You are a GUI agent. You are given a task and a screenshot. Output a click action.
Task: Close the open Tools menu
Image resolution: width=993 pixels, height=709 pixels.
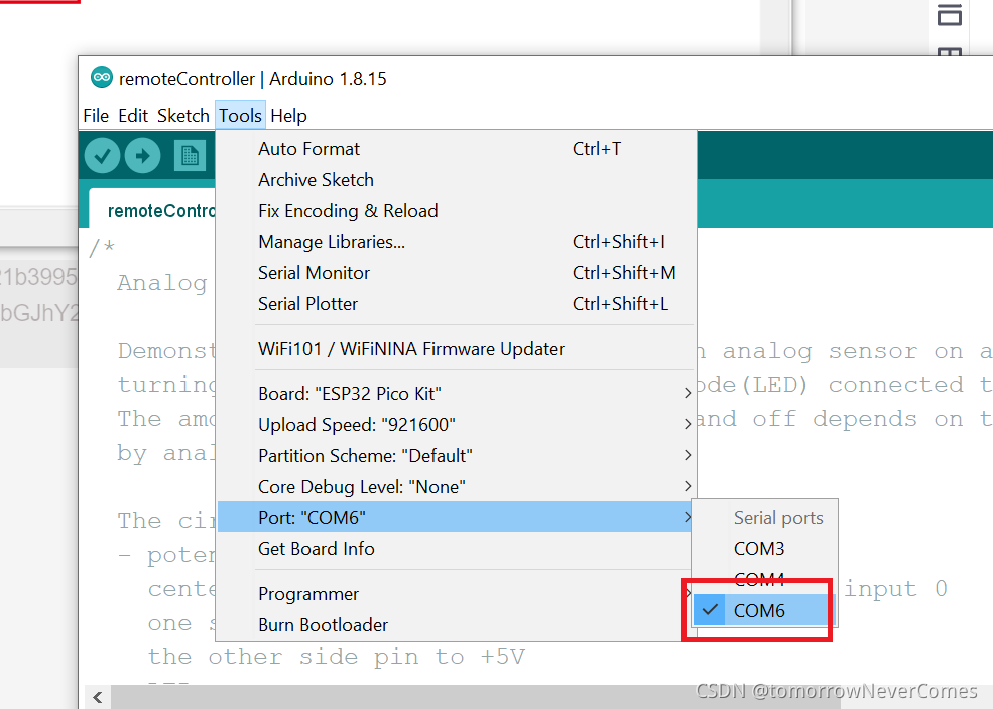tap(240, 116)
